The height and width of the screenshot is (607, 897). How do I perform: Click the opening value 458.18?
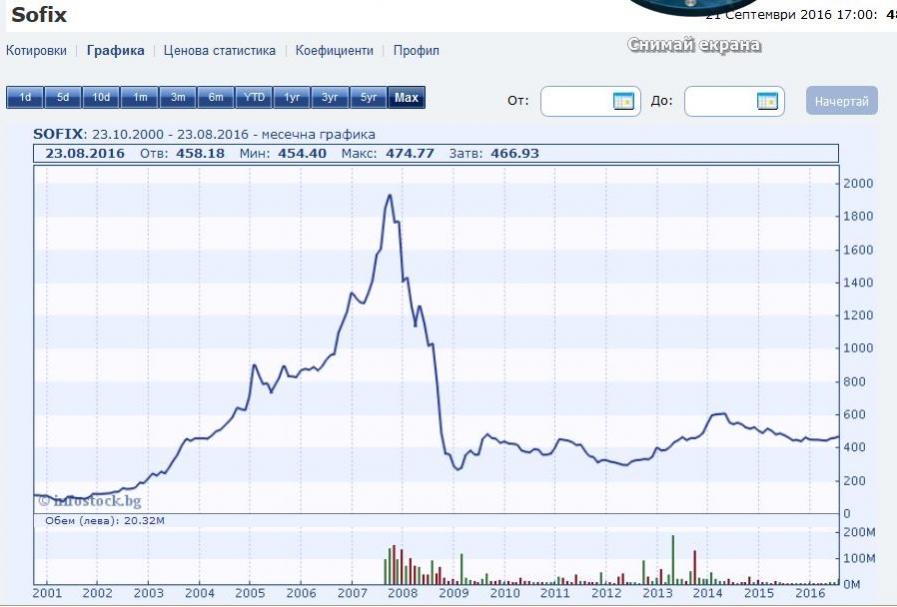[200, 153]
